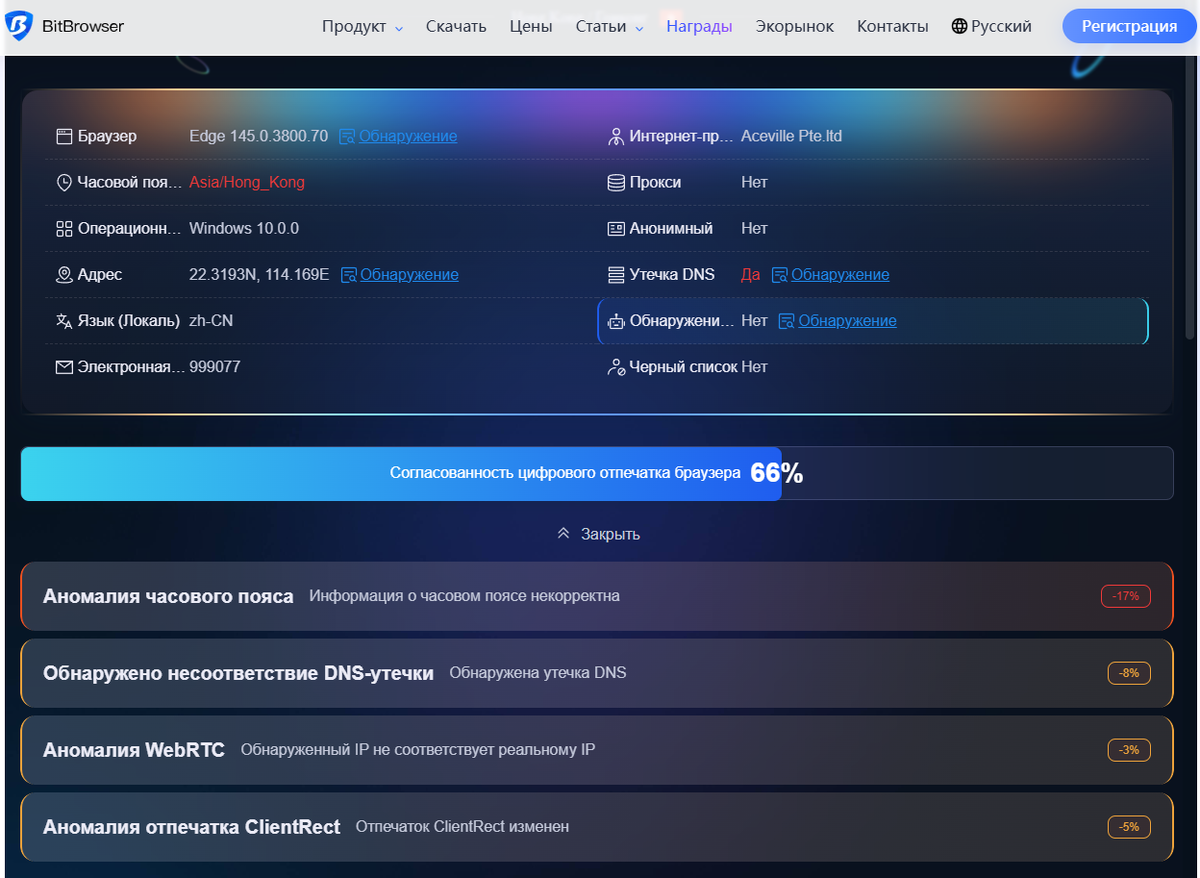Image resolution: width=1200 pixels, height=878 pixels.
Task: Select the Edge 145.0.3800.70 version text
Action: click(x=259, y=136)
